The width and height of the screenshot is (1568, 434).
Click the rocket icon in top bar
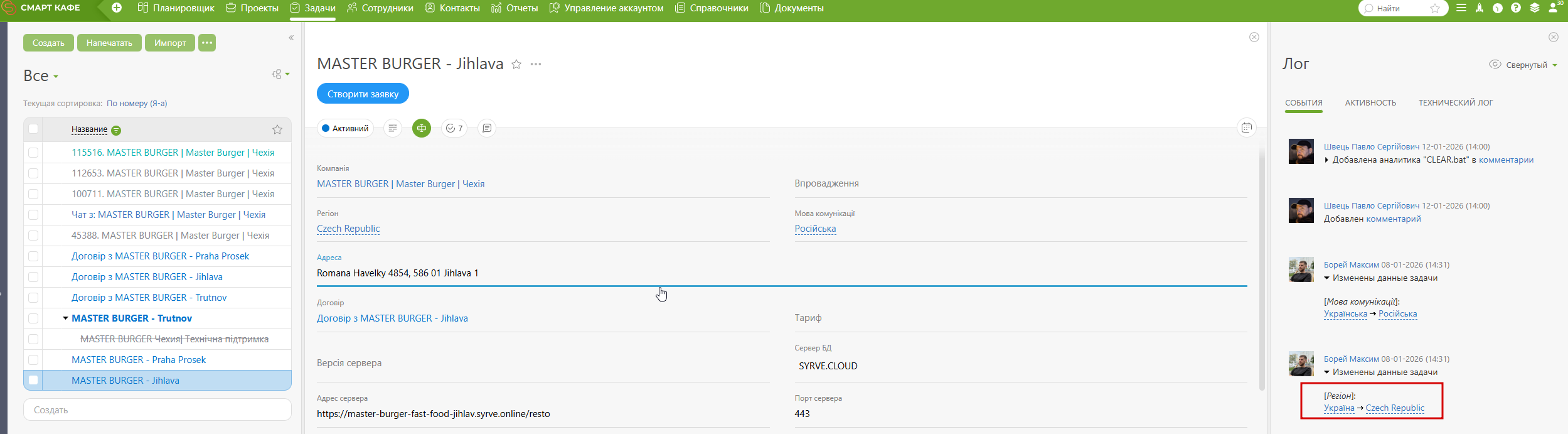point(1480,8)
